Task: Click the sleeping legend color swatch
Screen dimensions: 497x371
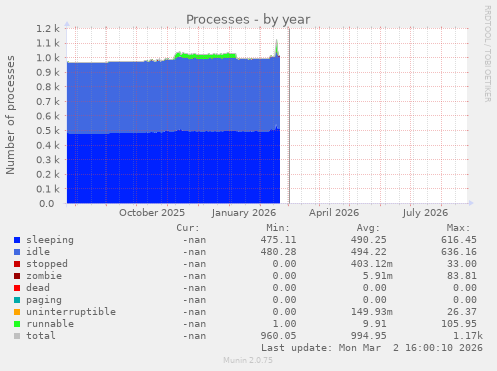Action: [17, 240]
